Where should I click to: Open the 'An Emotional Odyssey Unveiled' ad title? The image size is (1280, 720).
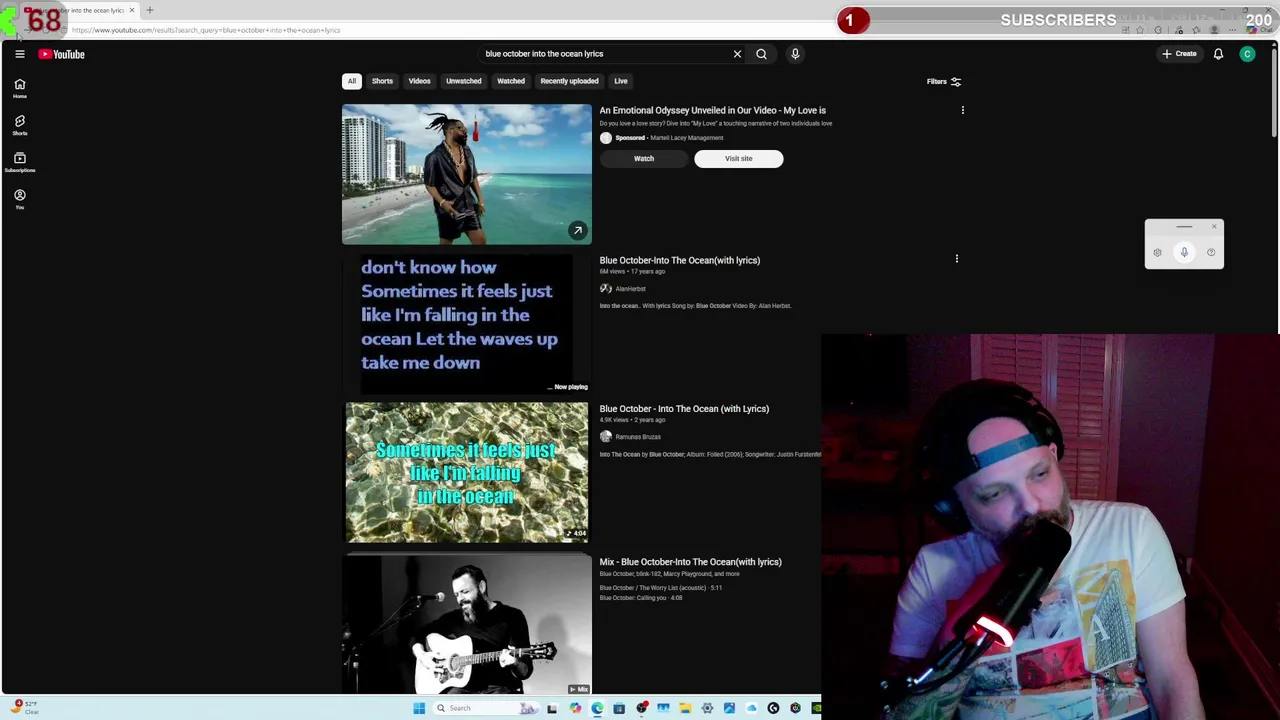click(x=713, y=110)
